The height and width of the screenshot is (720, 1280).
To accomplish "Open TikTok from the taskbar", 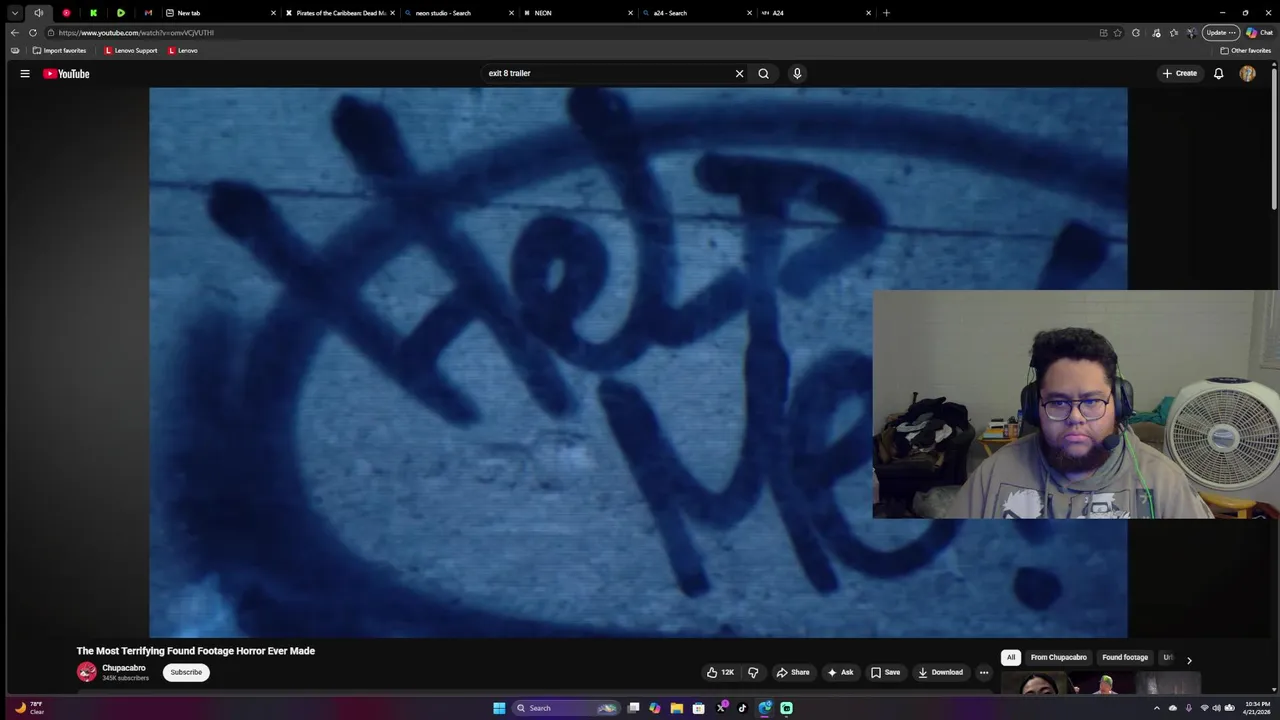I will 742,708.
